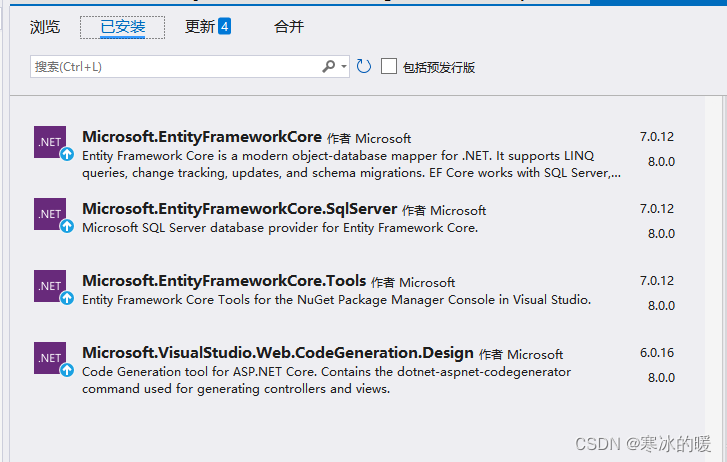Open the 更新 tab with badge
The height and width of the screenshot is (462, 727).
click(208, 26)
